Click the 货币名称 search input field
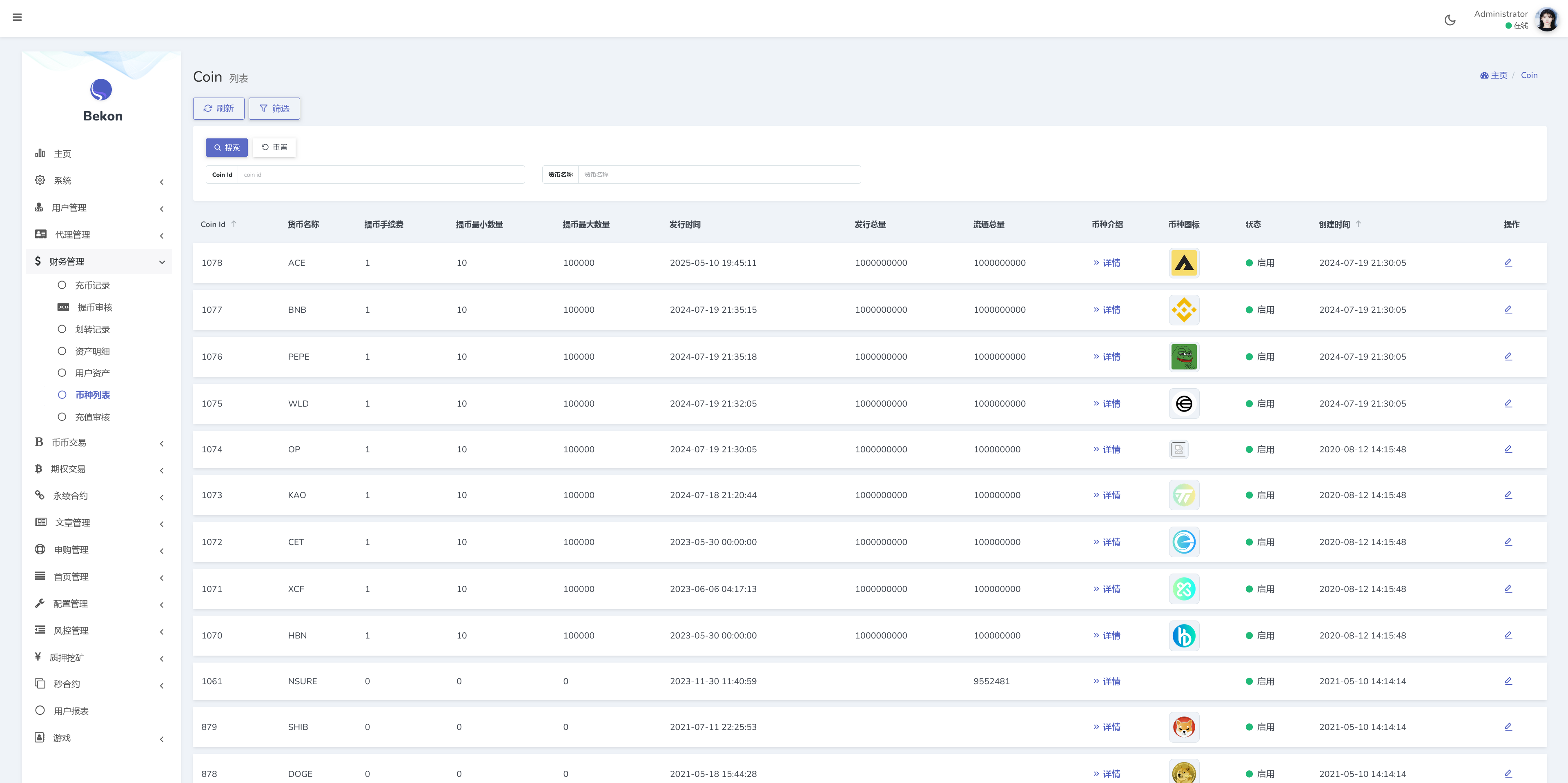 point(718,175)
